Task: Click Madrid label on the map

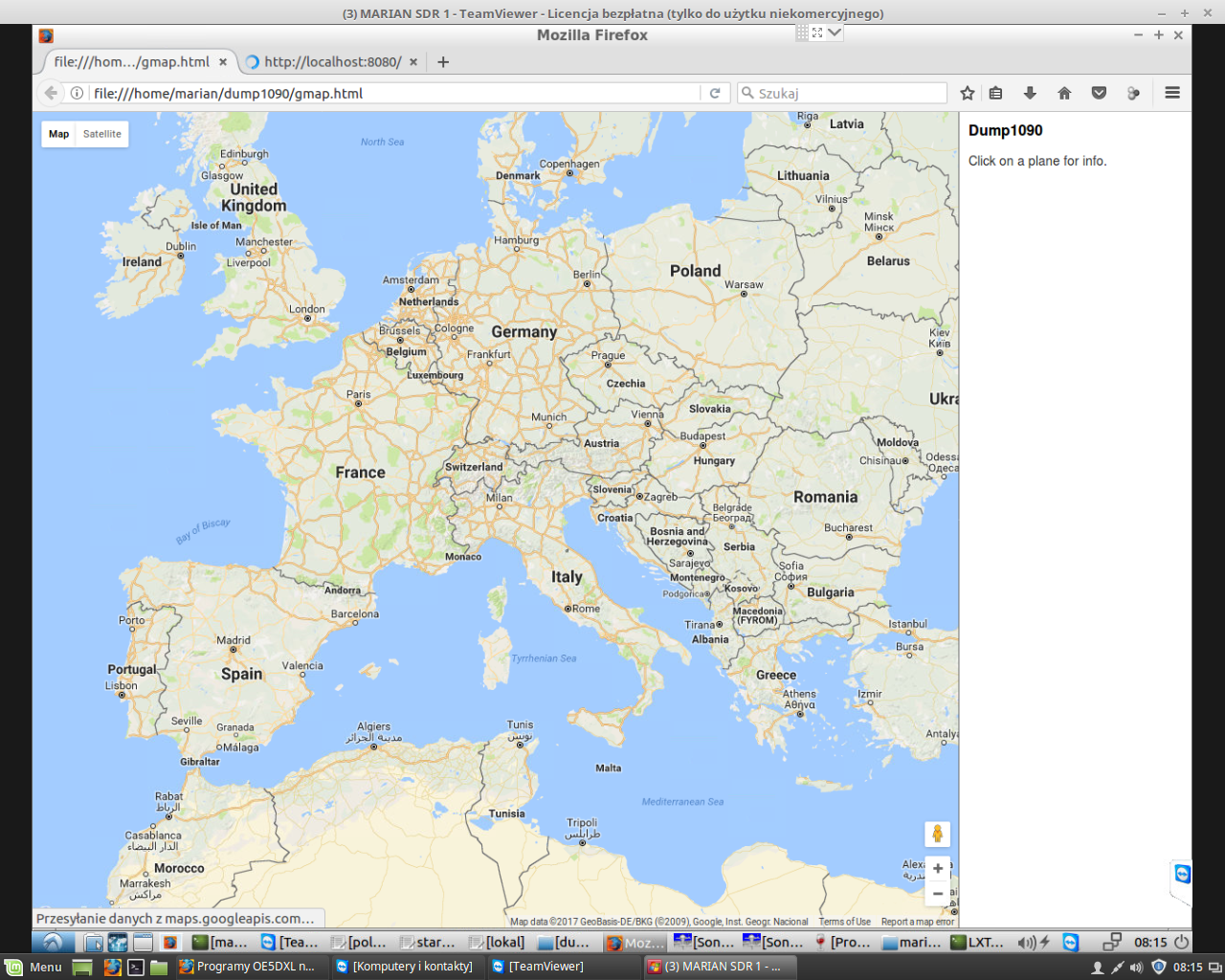Action: pyautogui.click(x=234, y=640)
